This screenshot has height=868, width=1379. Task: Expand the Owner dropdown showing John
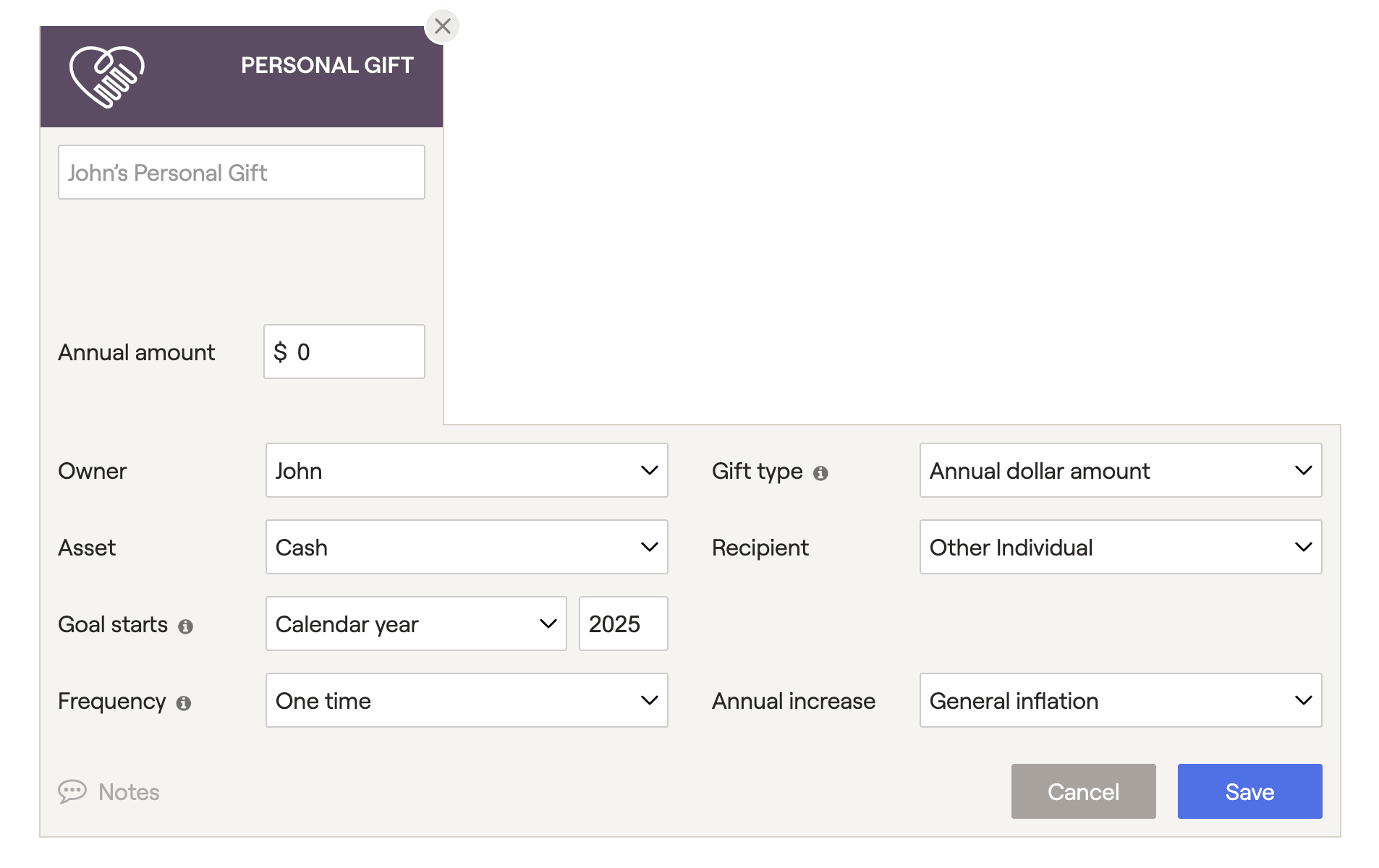(467, 470)
